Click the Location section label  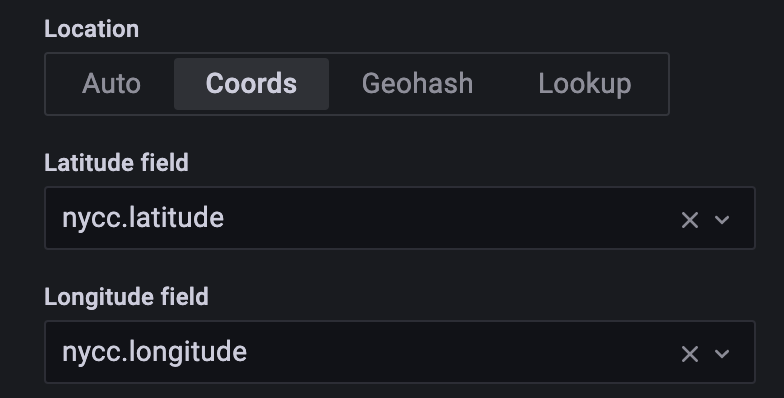[x=92, y=29]
